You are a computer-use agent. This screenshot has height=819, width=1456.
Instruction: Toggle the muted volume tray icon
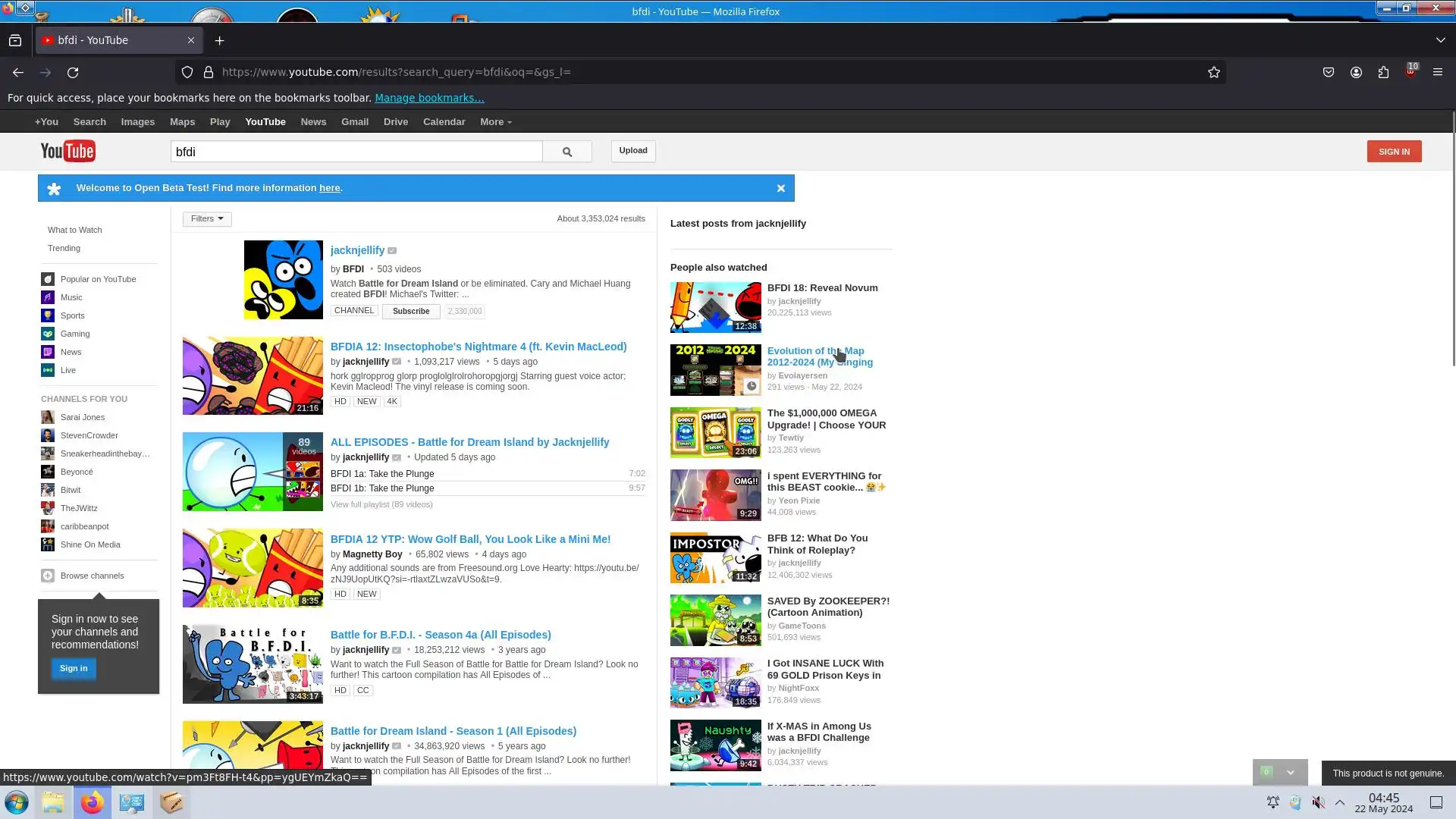1319,802
